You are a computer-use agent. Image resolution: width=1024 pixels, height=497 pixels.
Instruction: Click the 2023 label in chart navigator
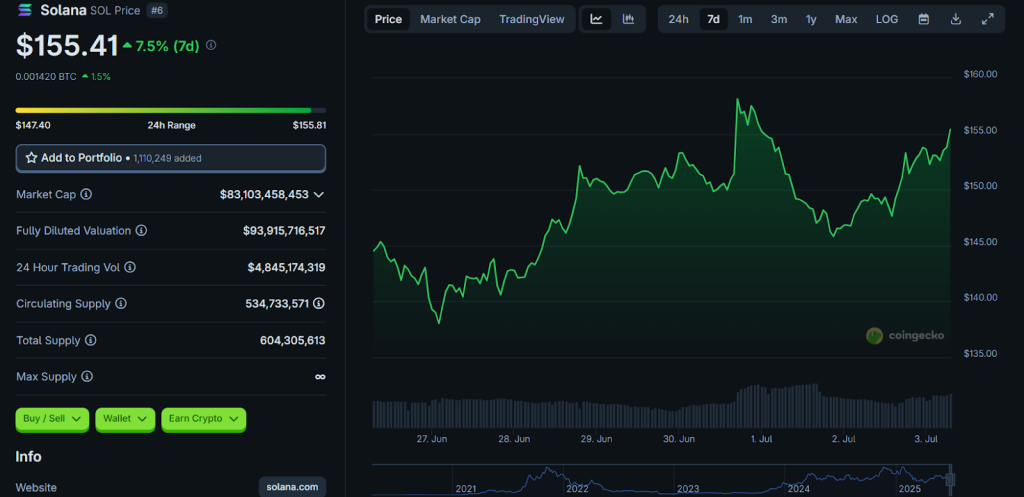pos(688,489)
